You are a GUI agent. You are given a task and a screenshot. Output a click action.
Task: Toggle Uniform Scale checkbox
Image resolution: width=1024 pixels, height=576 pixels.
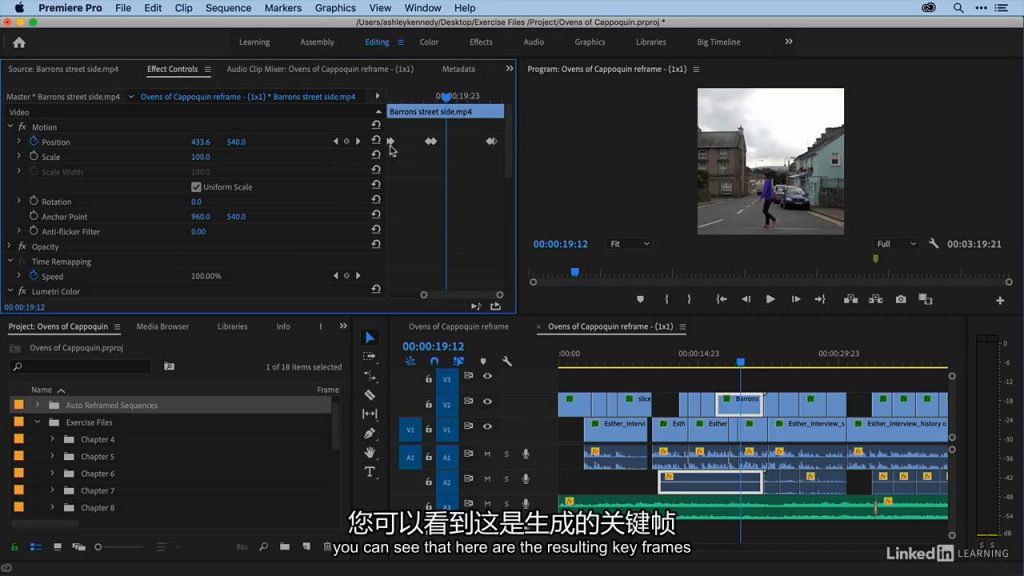click(196, 187)
